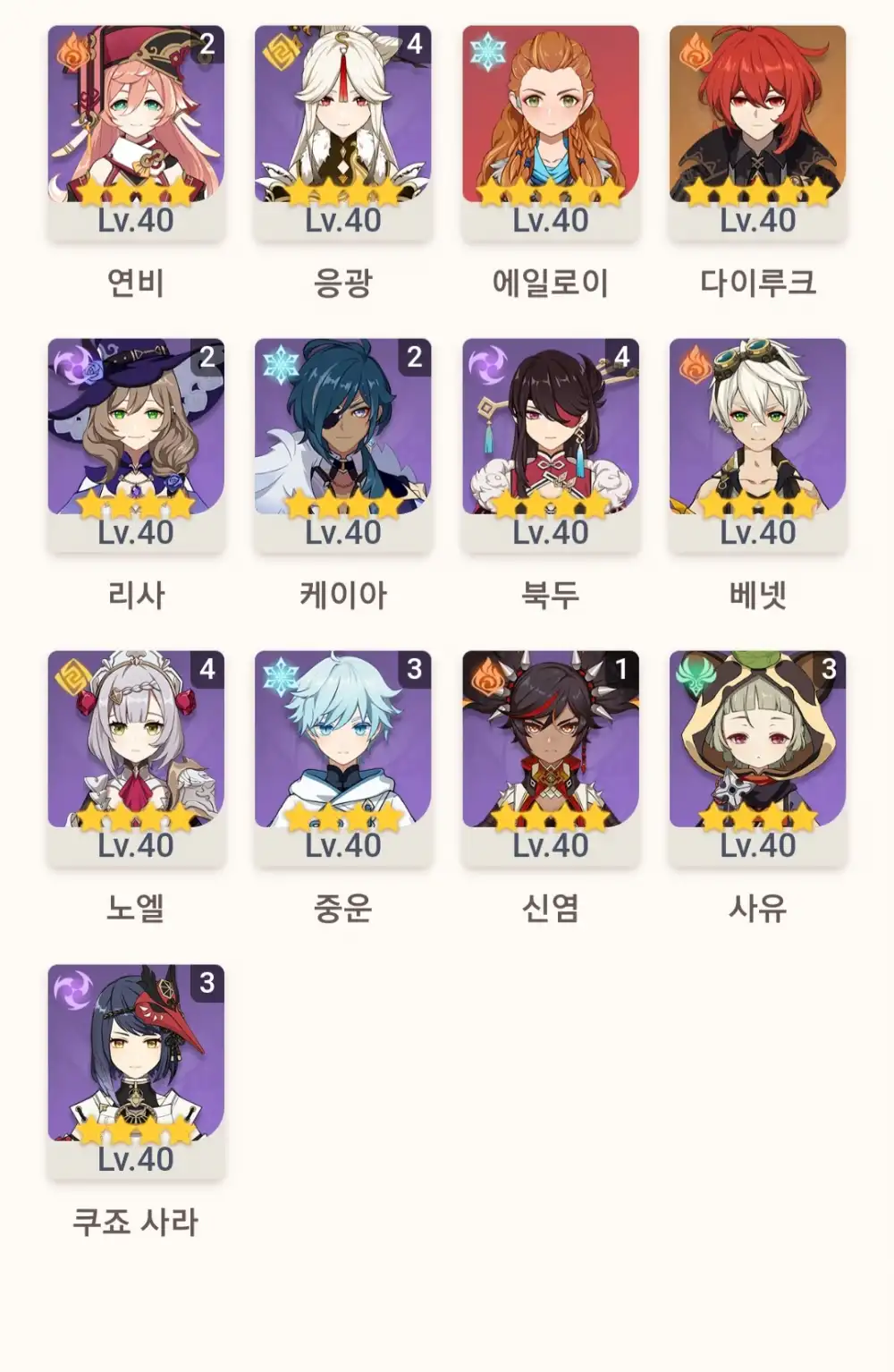Click constellation badge 1 on 신염
The height and width of the screenshot is (1372, 894).
click(621, 668)
